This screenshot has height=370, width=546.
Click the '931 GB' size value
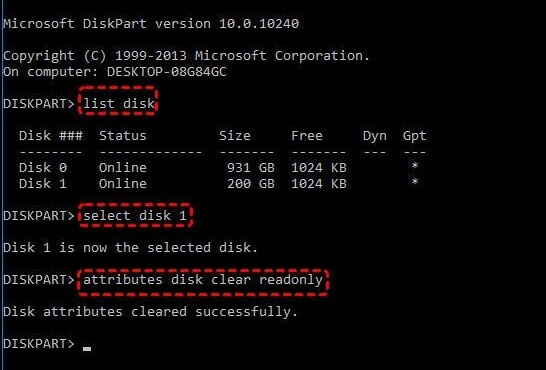coord(251,168)
